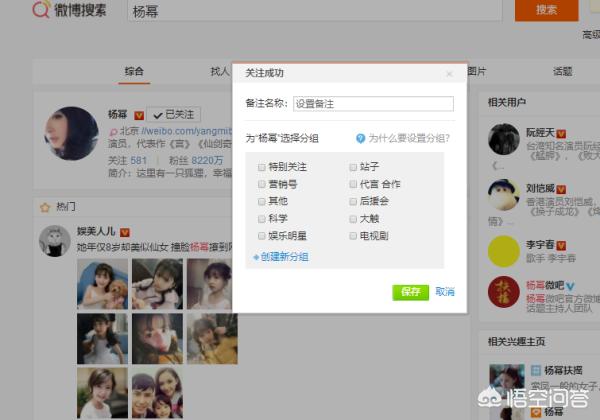600x420 pixels.
Task: Click the 设置备注 remark name field
Action: [x=373, y=104]
